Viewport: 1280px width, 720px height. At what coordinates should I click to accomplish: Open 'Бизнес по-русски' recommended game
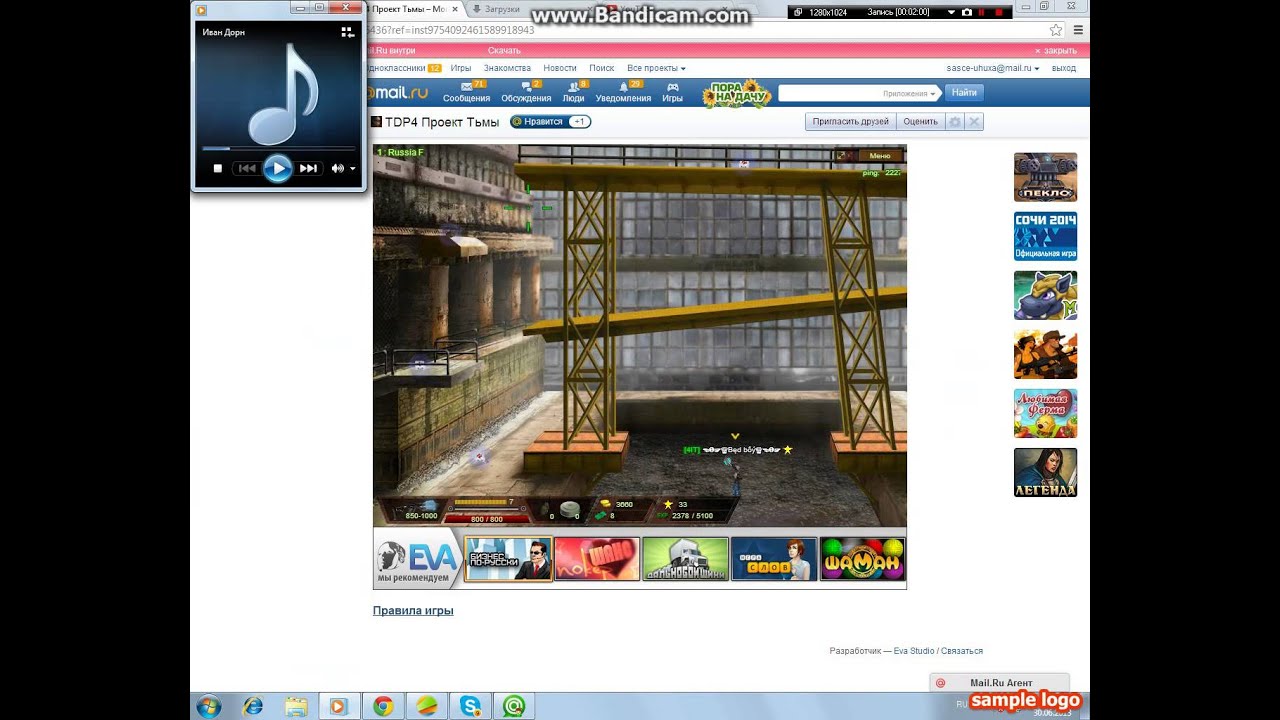[508, 559]
